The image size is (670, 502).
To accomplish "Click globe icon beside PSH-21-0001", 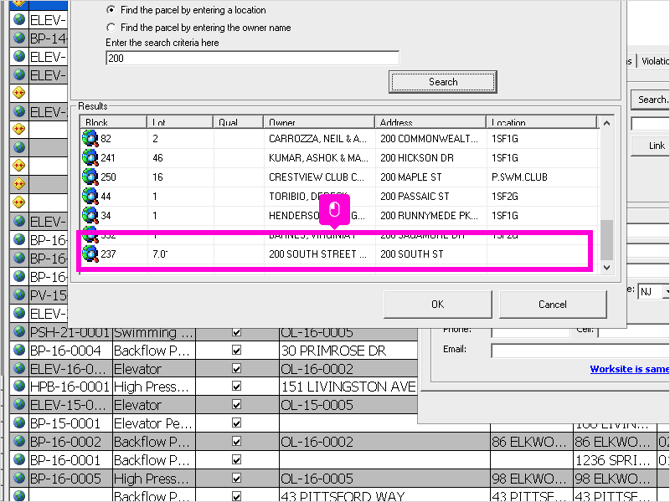I will [x=19, y=332].
